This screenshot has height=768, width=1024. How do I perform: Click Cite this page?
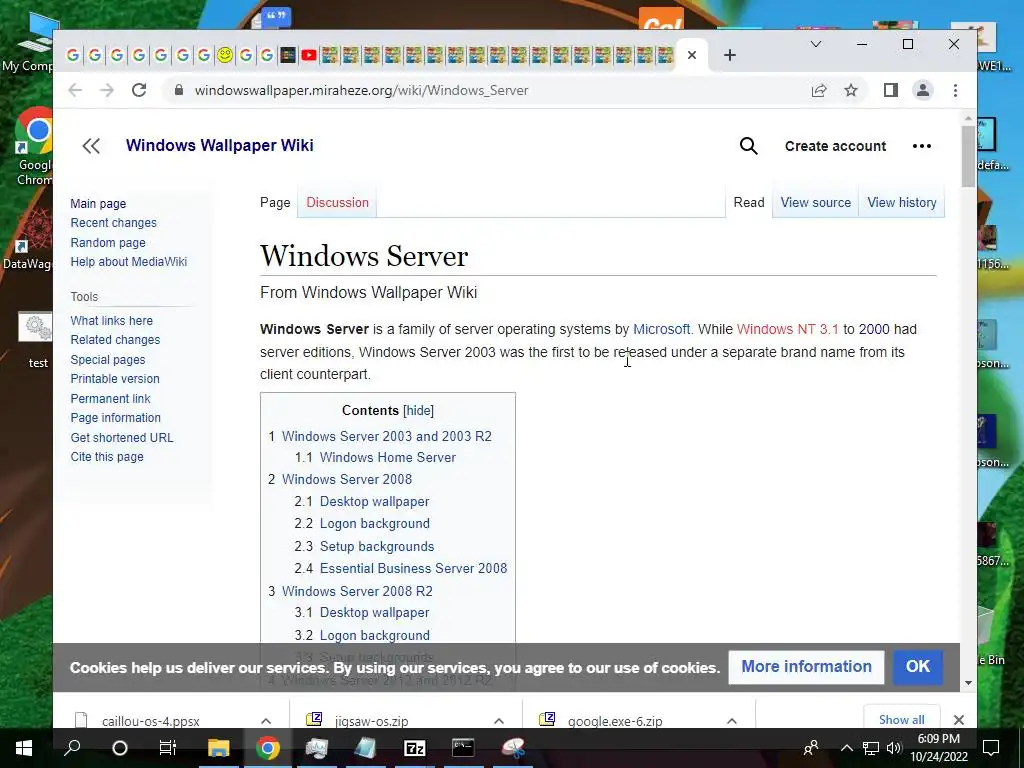(x=107, y=457)
